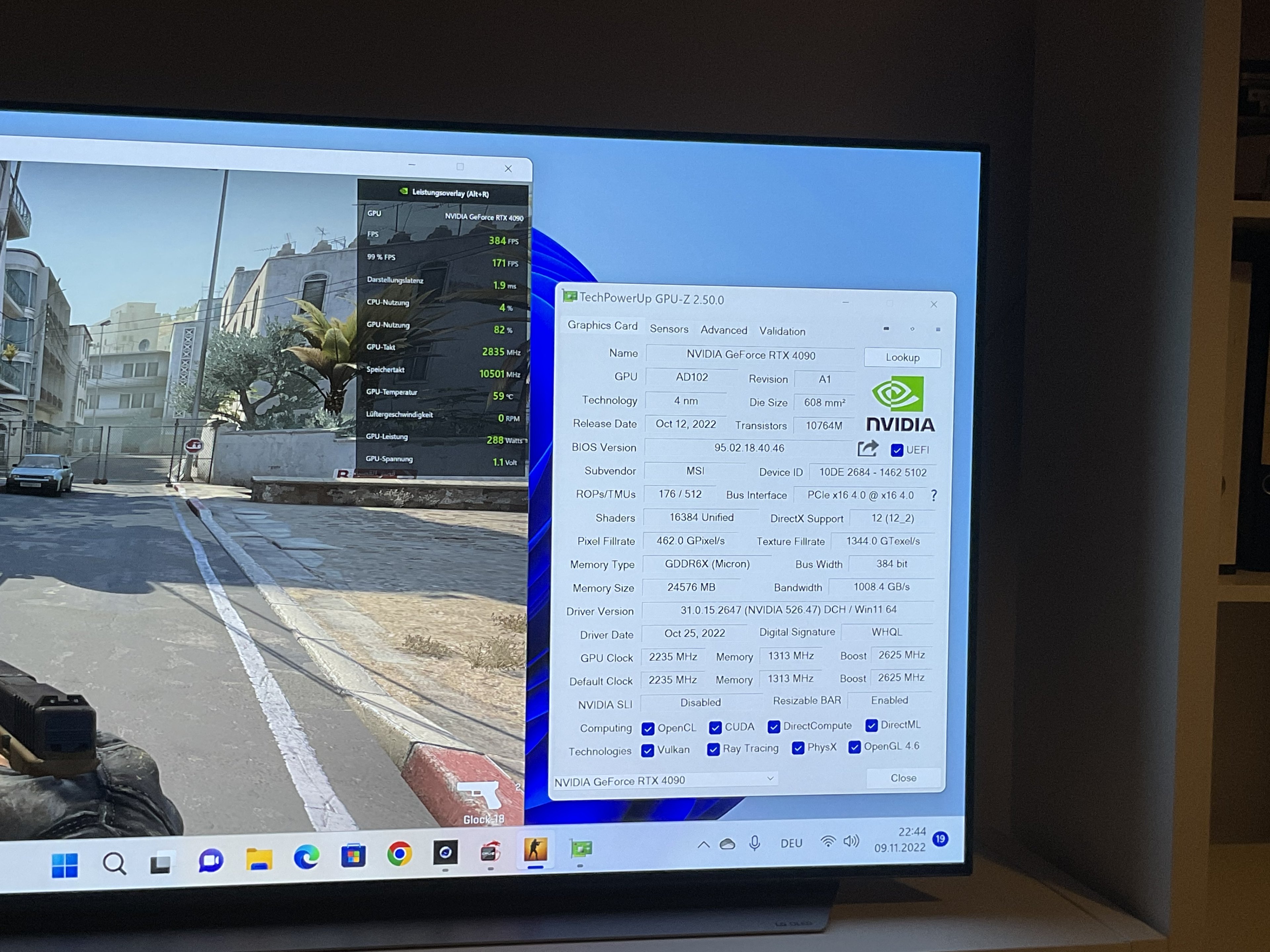This screenshot has height=952, width=1270.
Task: Click the GPU-Z screenshot camera icon
Action: pos(886,329)
